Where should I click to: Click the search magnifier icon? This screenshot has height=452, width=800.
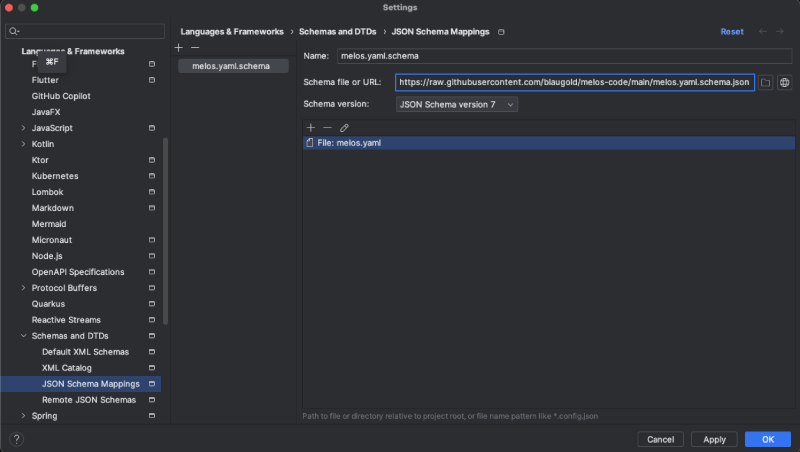coord(14,32)
